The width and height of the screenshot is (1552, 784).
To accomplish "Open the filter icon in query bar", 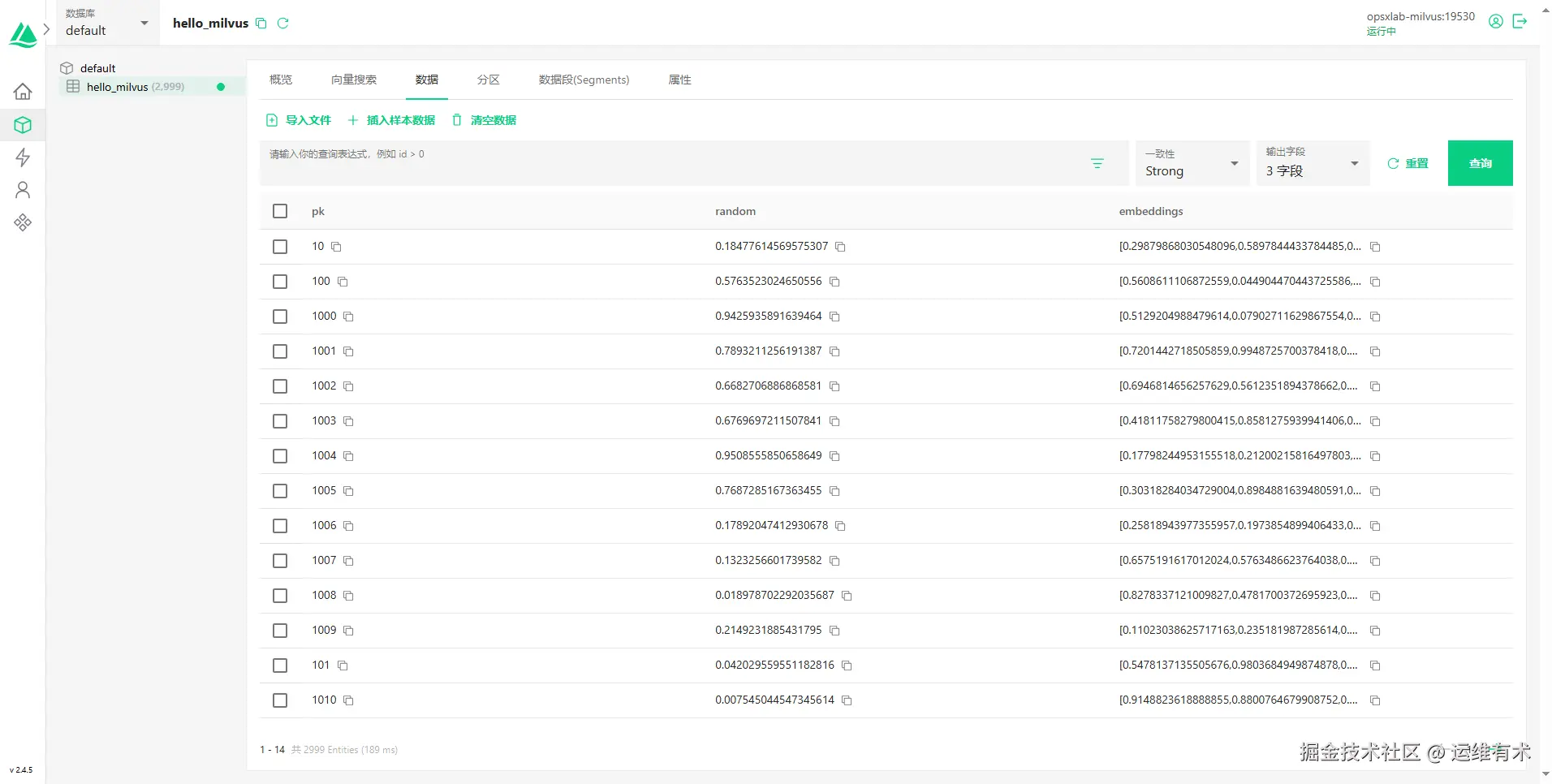I will 1097,163.
